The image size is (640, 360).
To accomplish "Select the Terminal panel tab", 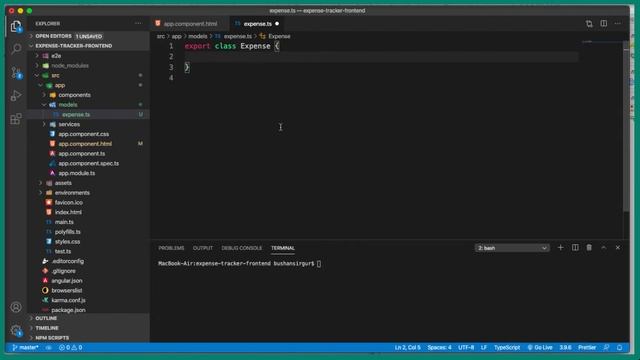I will 282,248.
